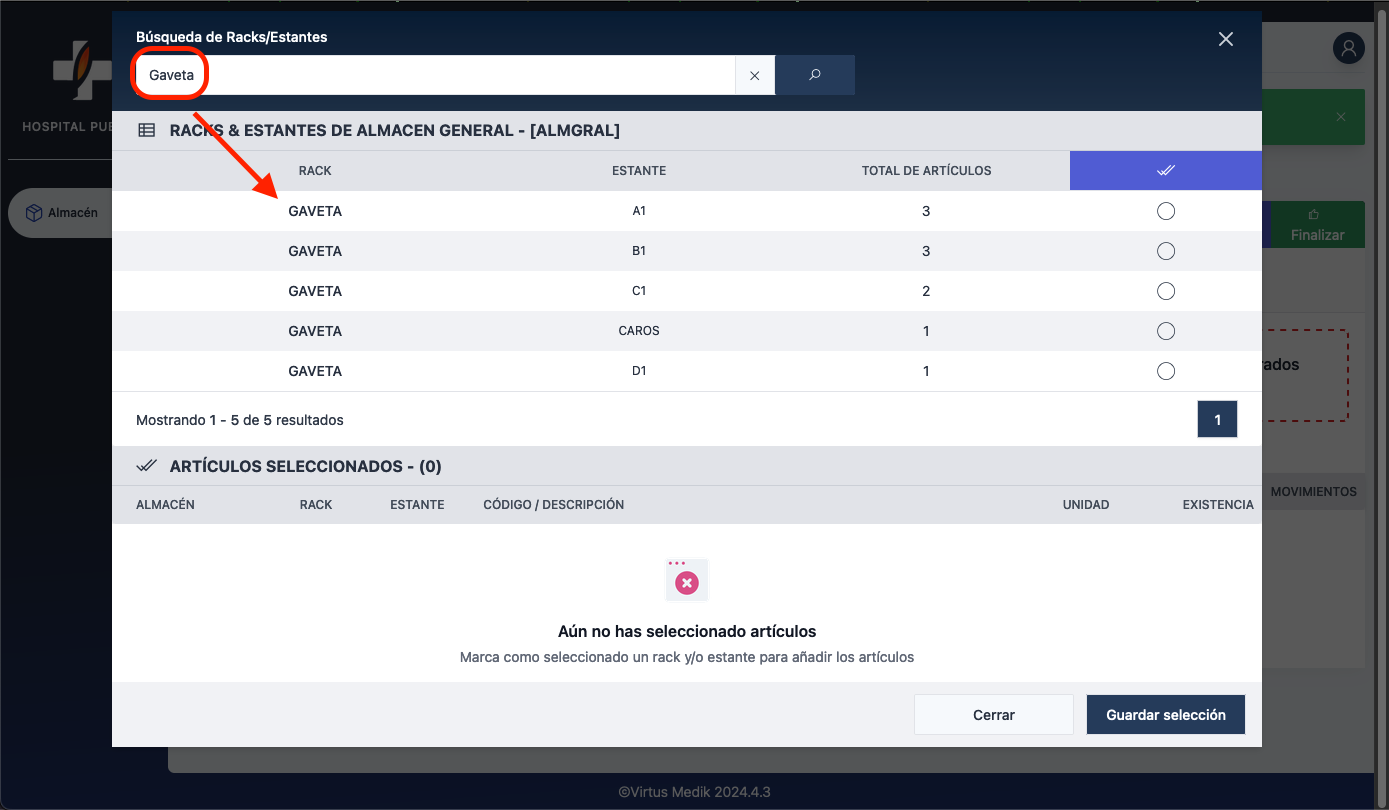1389x810 pixels.
Task: Click the no-items-selected placeholder icon
Action: (687, 580)
